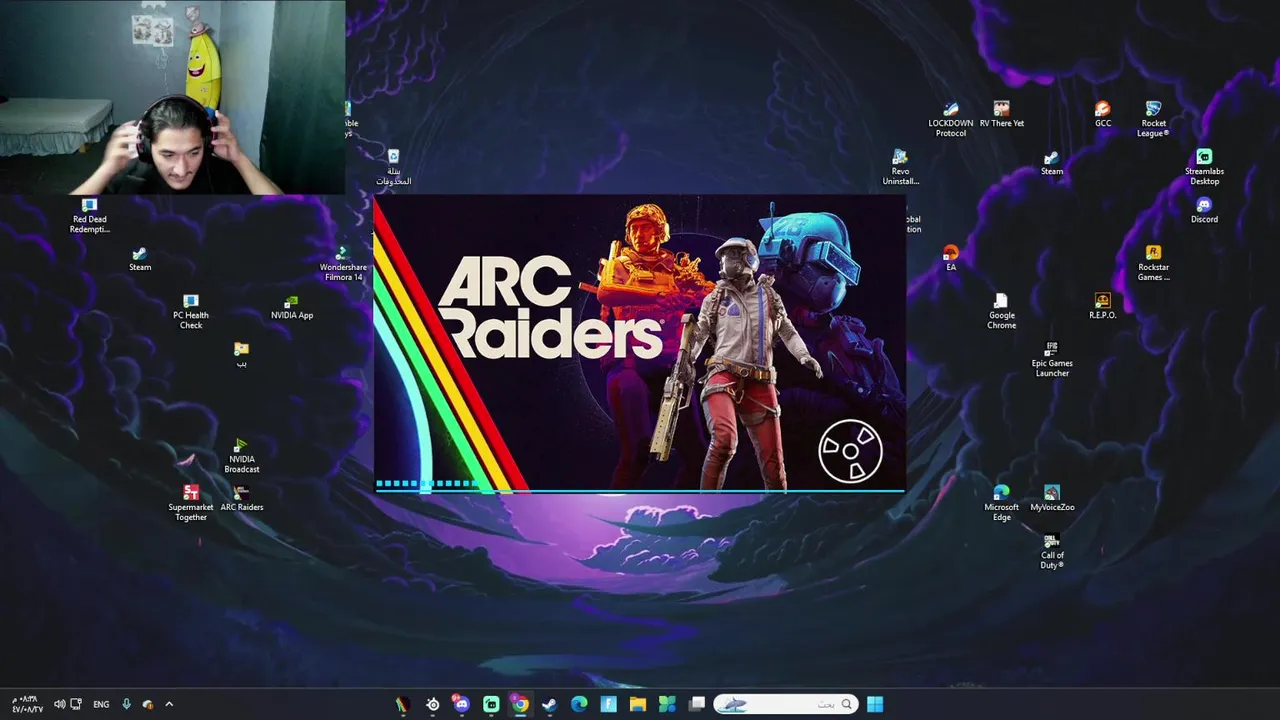Select the yellow folder with Arabic name

[x=241, y=355]
